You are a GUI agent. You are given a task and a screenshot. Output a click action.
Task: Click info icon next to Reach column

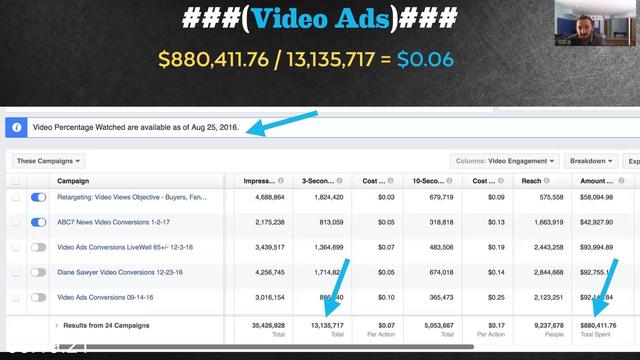(x=547, y=180)
